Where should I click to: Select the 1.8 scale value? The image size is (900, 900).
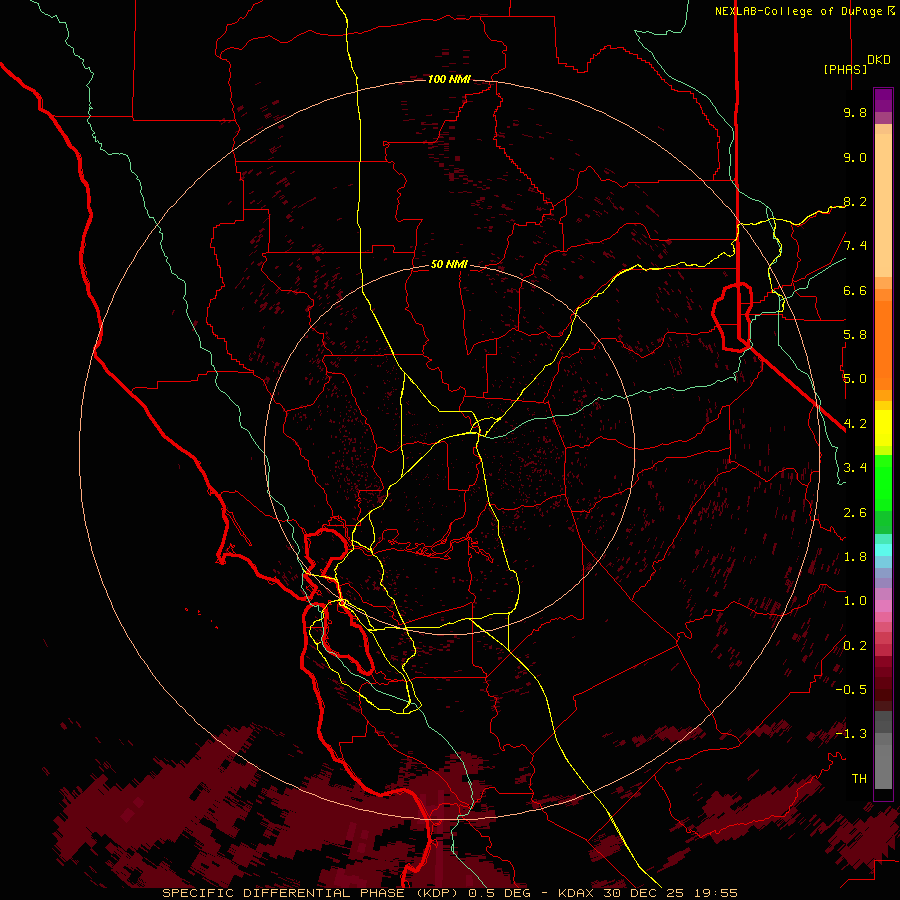(855, 557)
